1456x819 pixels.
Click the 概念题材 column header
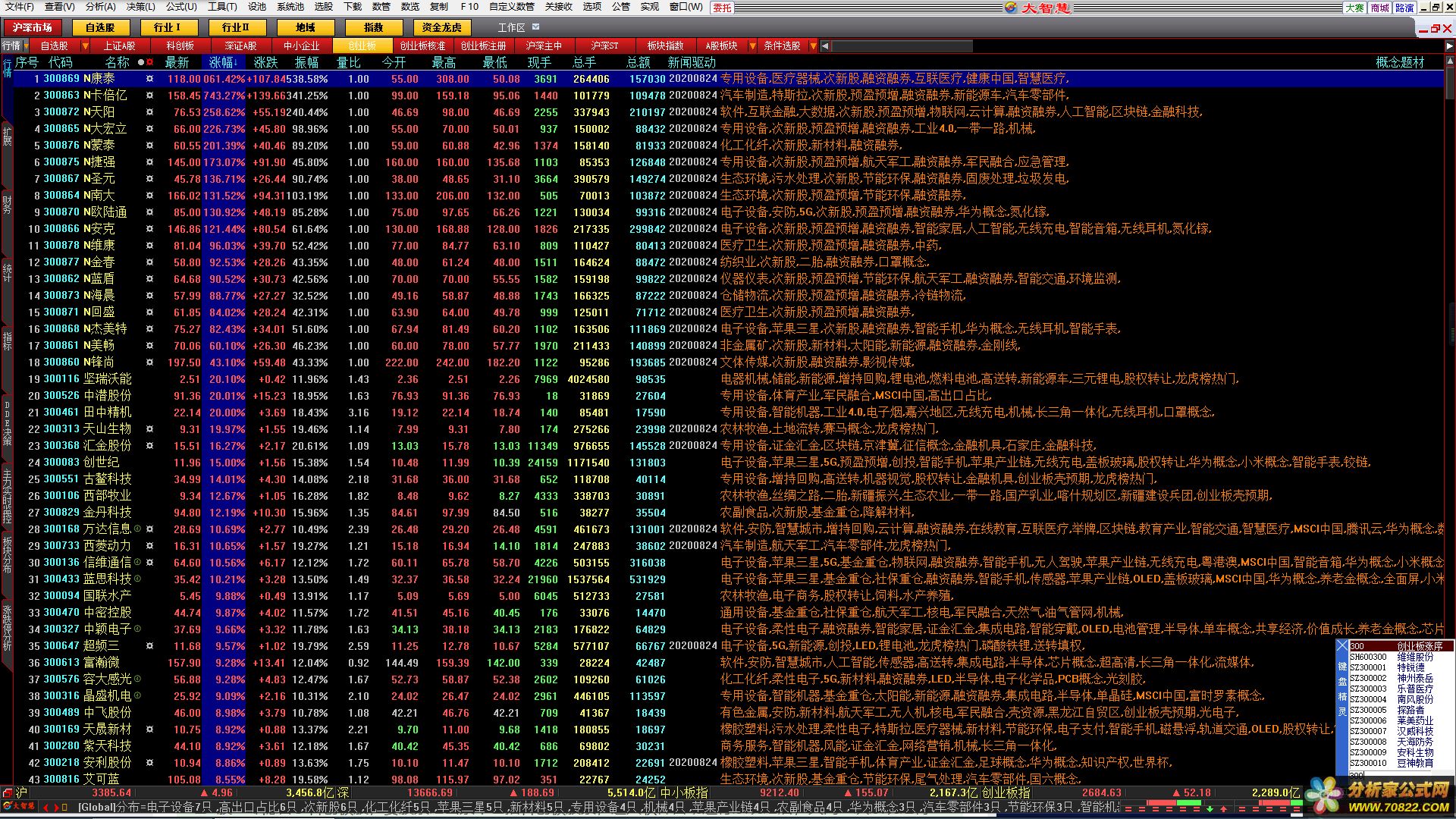[1400, 62]
